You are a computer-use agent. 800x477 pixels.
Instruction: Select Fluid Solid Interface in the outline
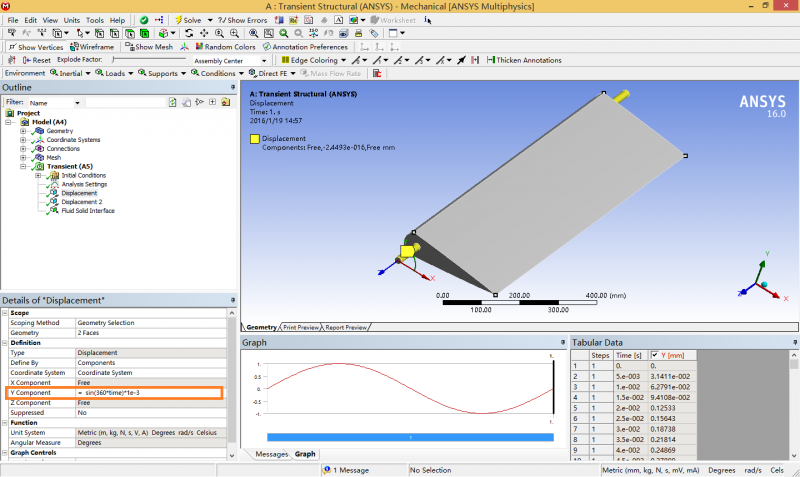coord(87,211)
